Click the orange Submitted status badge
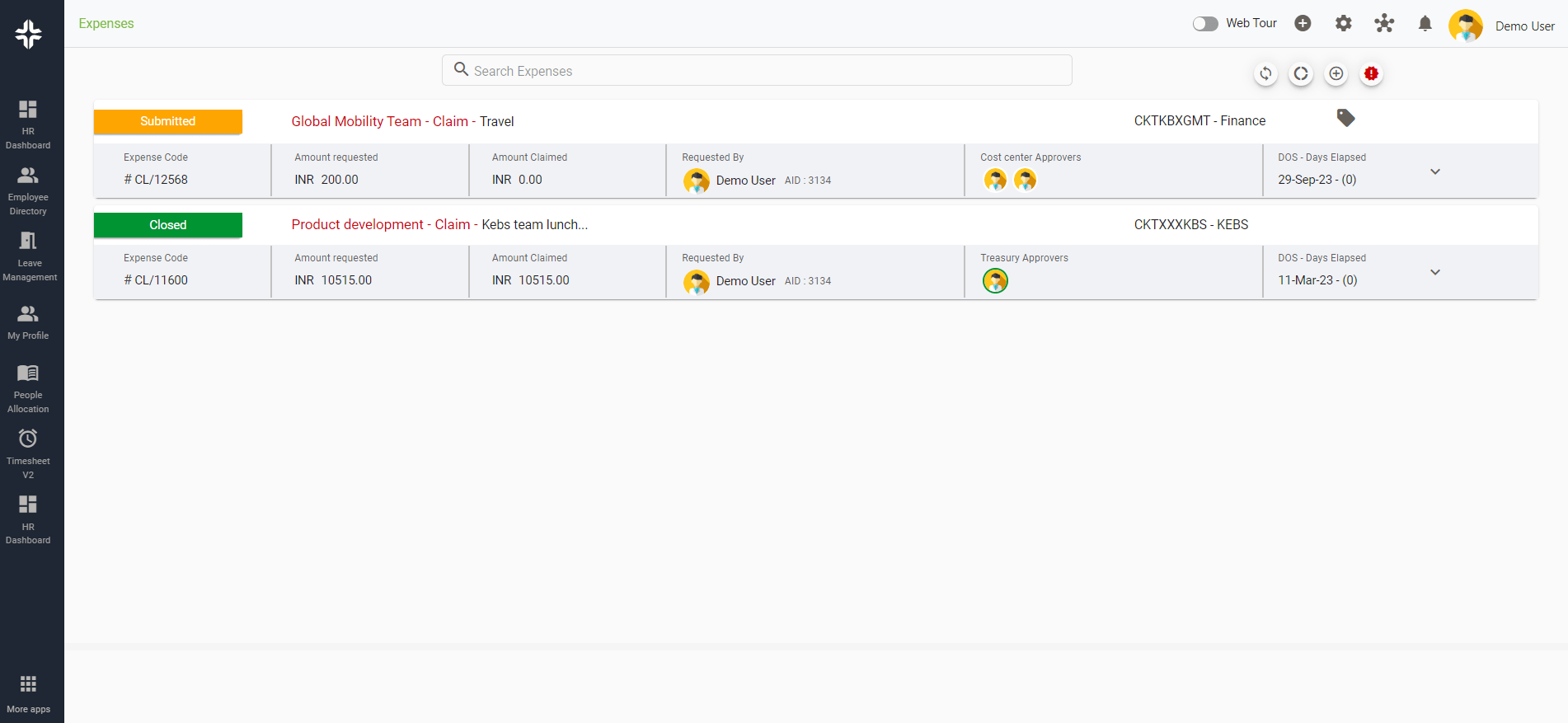 coord(167,121)
